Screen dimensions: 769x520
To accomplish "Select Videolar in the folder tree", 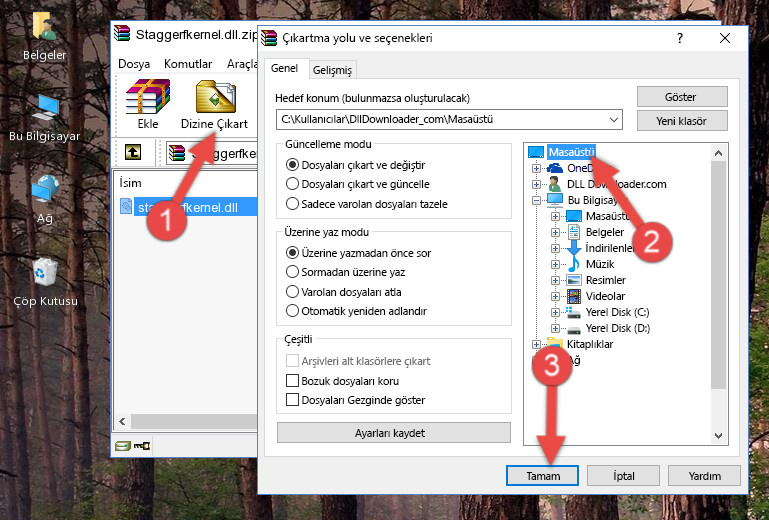I will (x=605, y=296).
